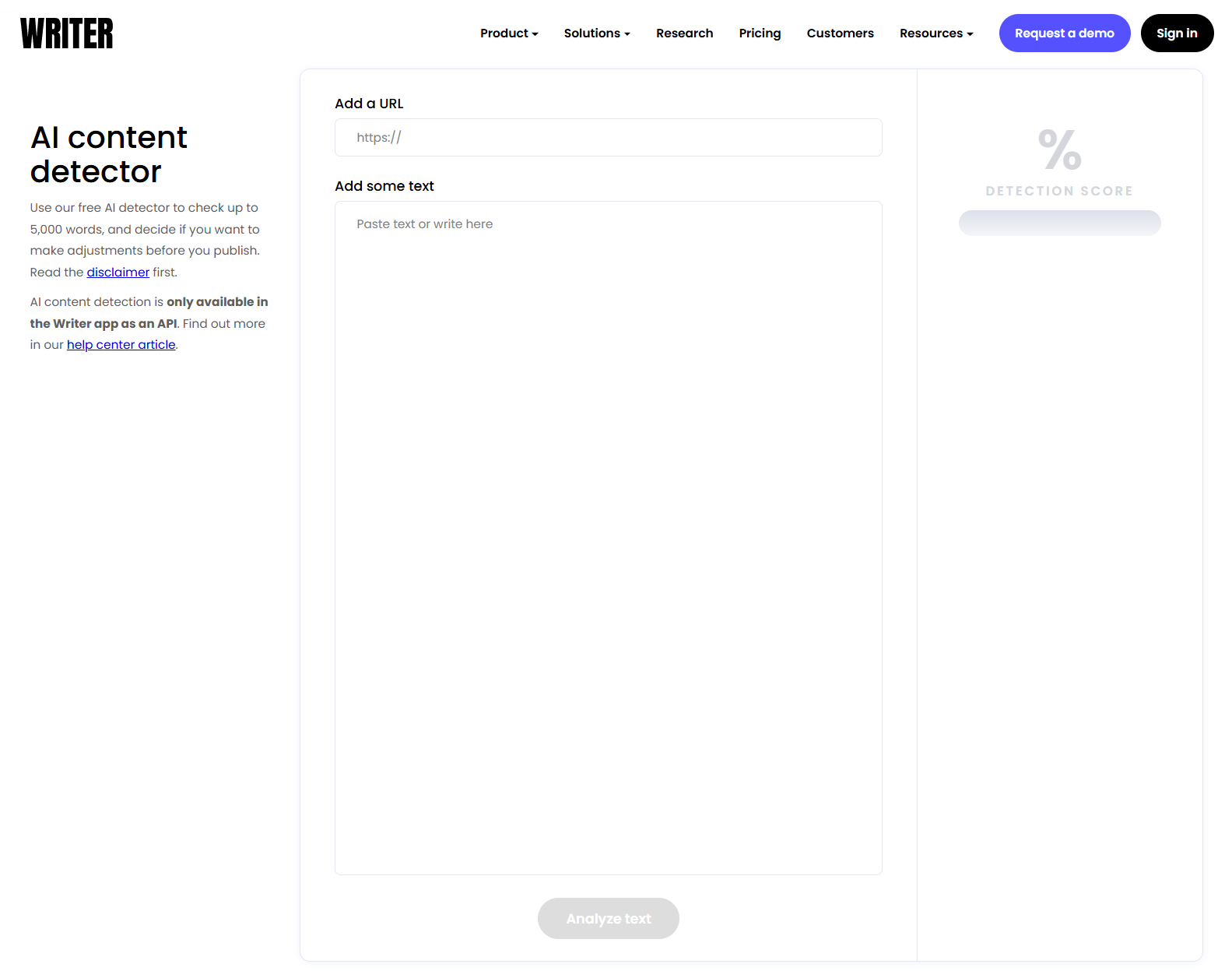Open the disclaimer link
1232x971 pixels.
pos(118,273)
